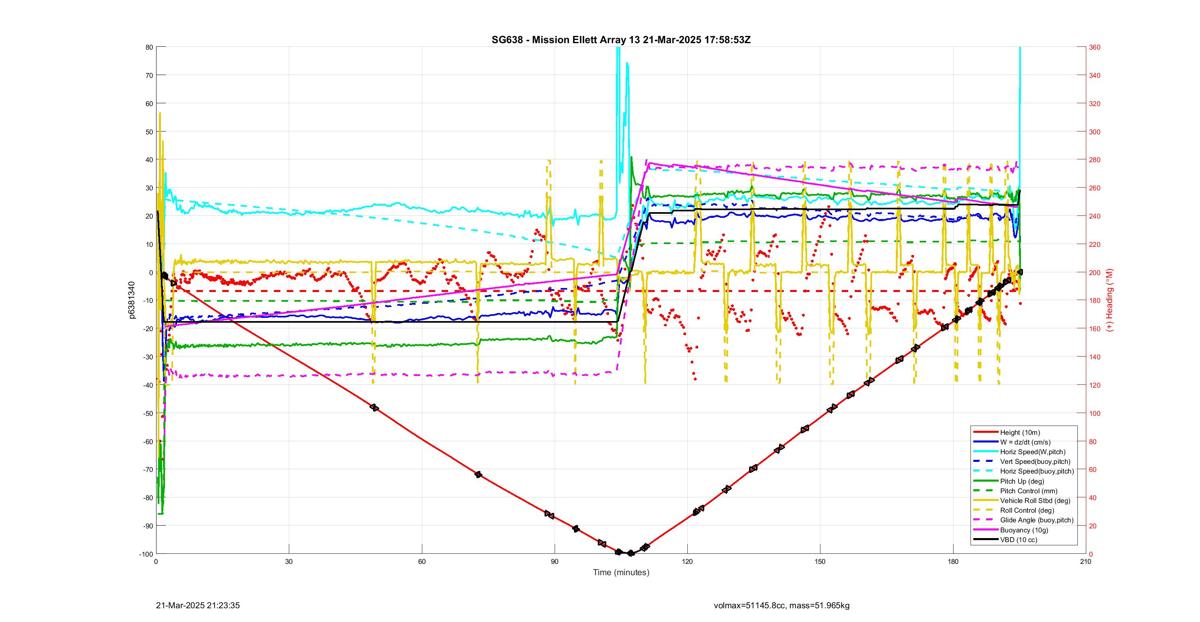The height and width of the screenshot is (622, 1200).
Task: Click the 'volmax=51145.8cc, mass=51.965kg' footer text
Action: coord(781,605)
